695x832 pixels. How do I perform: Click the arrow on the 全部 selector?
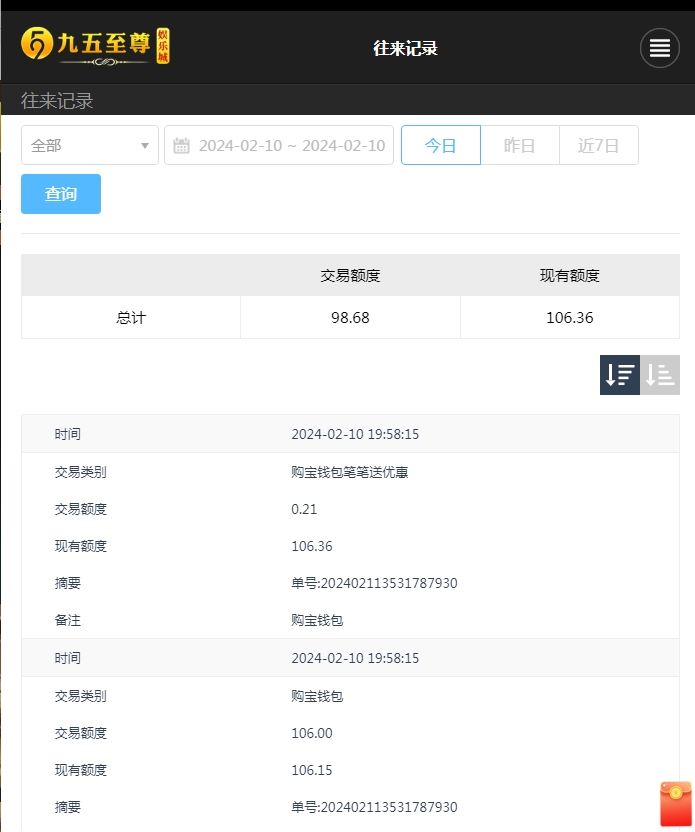[x=144, y=146]
